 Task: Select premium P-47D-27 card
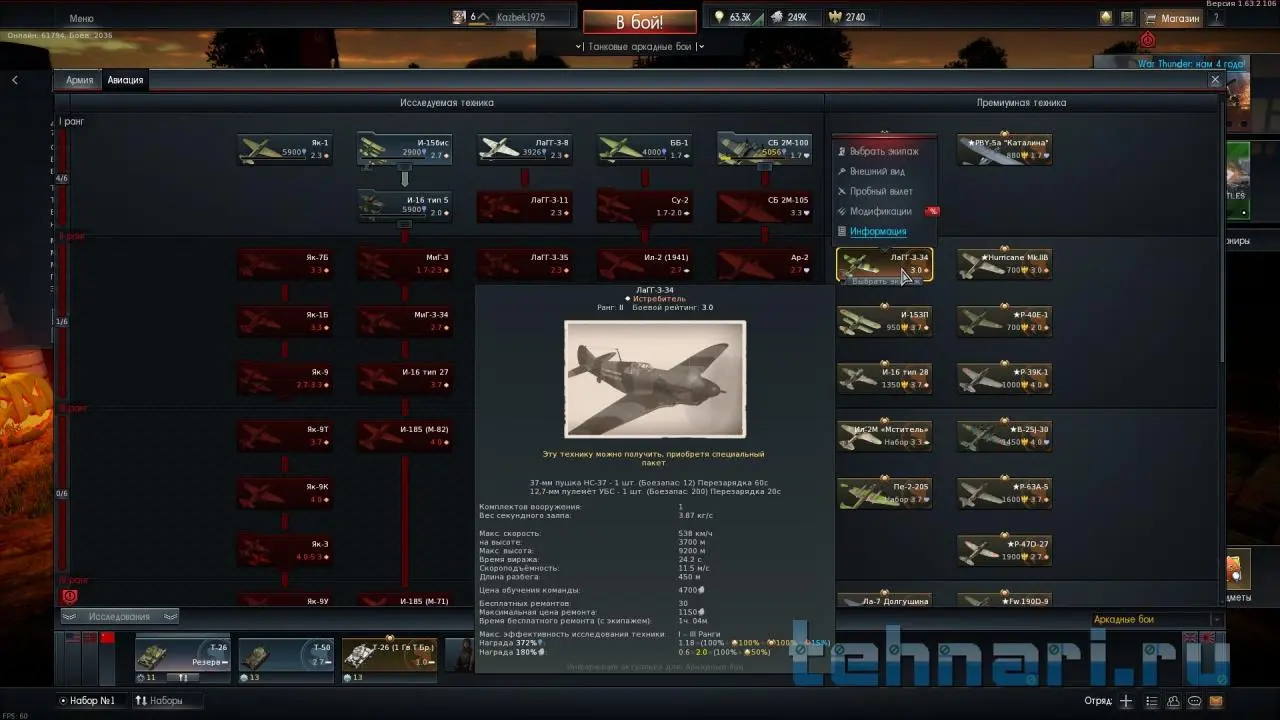click(1004, 550)
